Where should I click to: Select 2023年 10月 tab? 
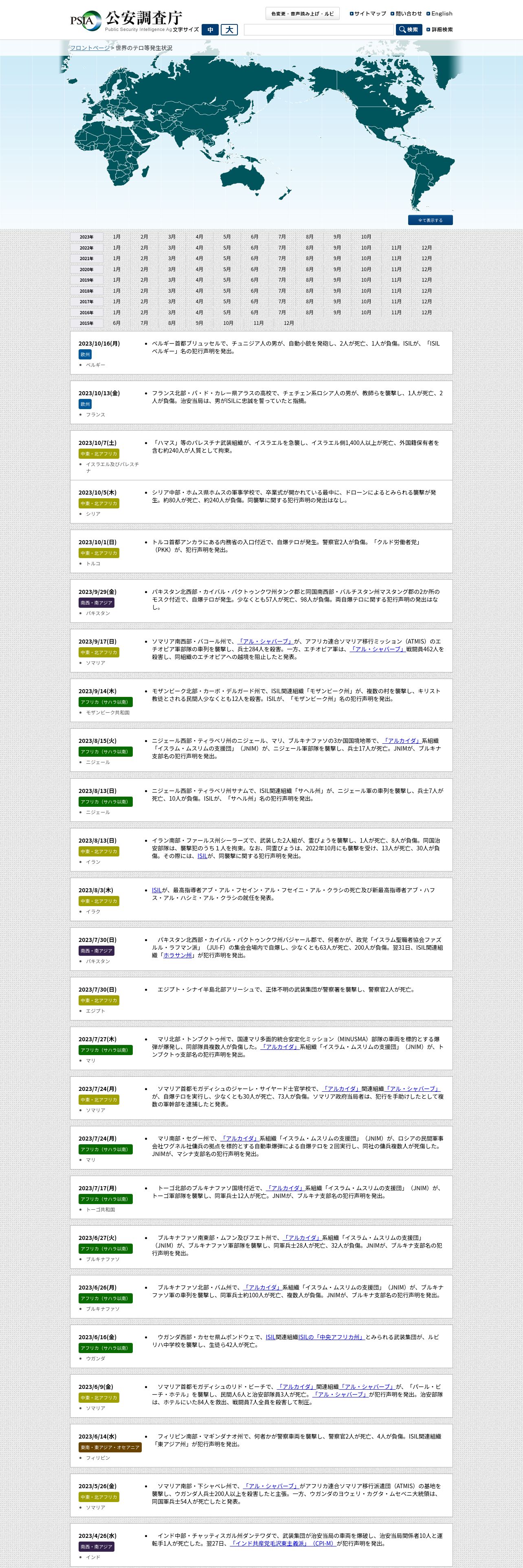pos(366,237)
